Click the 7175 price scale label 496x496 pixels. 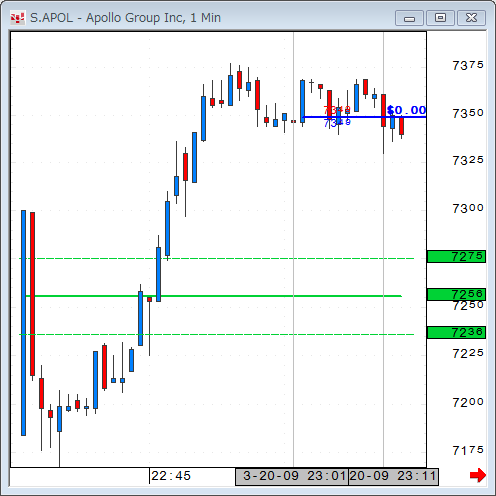(468, 450)
